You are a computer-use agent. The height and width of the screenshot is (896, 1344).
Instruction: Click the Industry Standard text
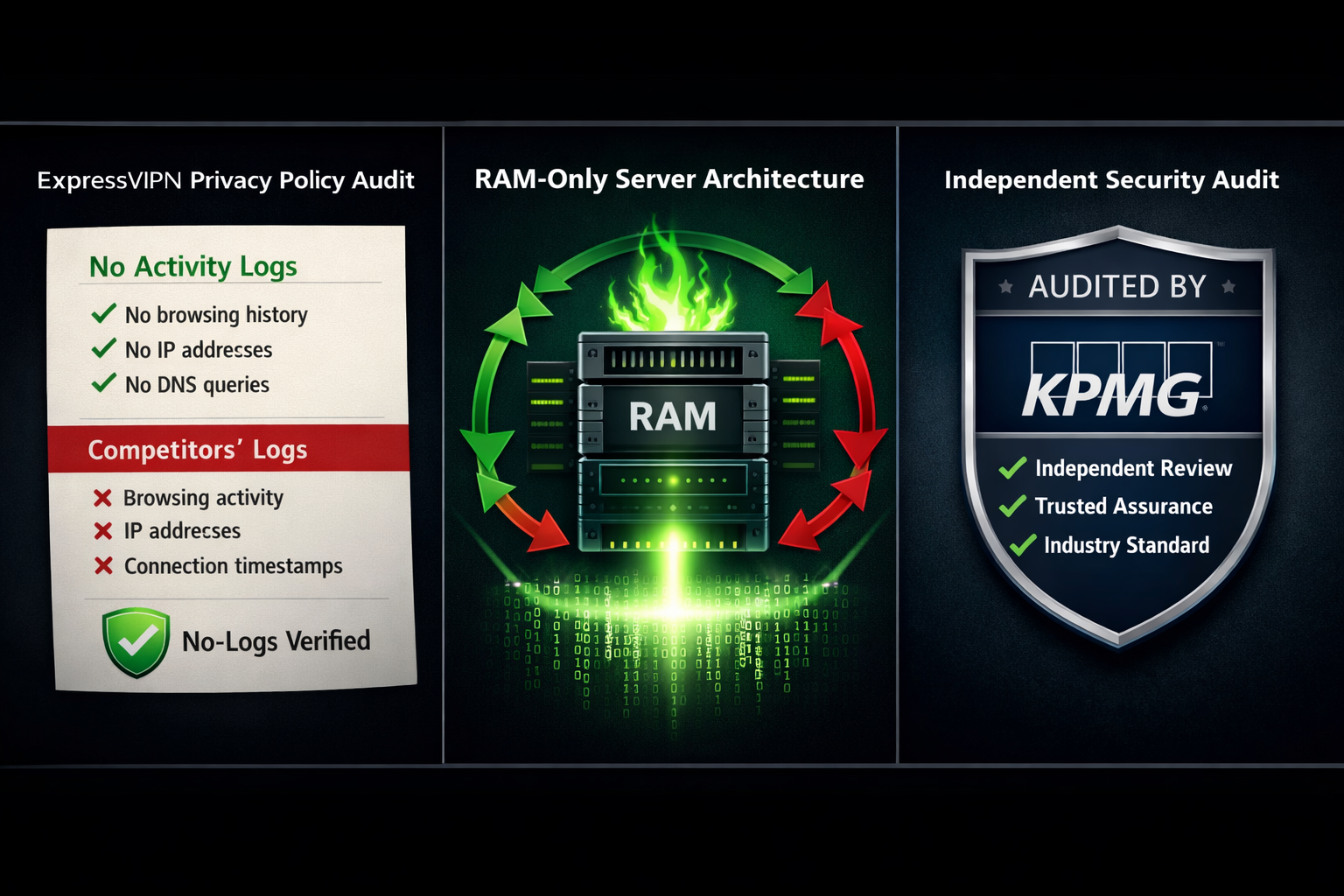pyautogui.click(x=1126, y=545)
